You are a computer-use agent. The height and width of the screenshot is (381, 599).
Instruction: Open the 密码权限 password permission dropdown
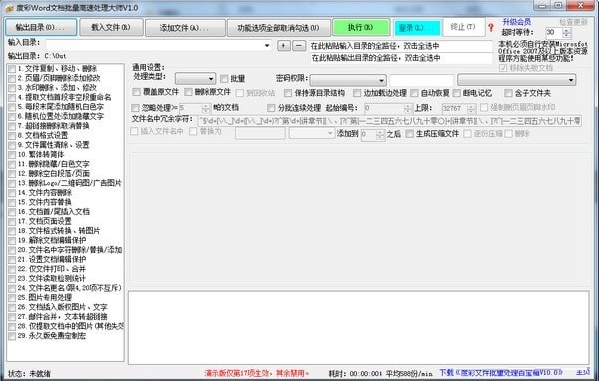point(348,80)
